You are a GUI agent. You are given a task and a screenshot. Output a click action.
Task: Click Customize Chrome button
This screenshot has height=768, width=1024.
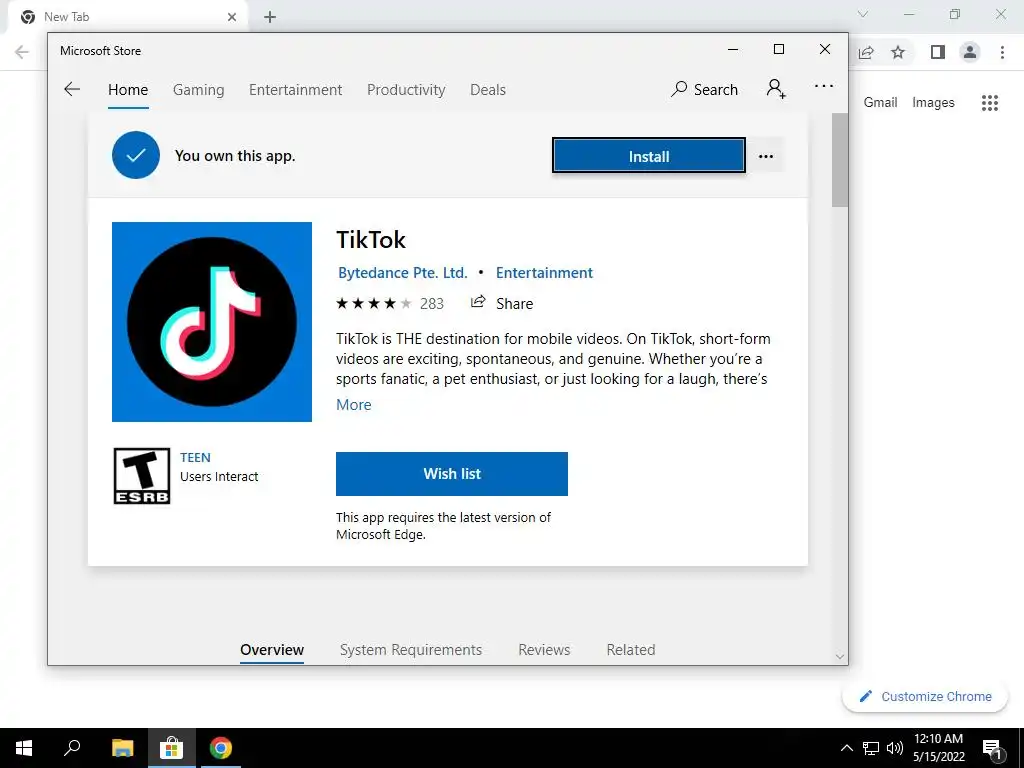[x=925, y=696]
